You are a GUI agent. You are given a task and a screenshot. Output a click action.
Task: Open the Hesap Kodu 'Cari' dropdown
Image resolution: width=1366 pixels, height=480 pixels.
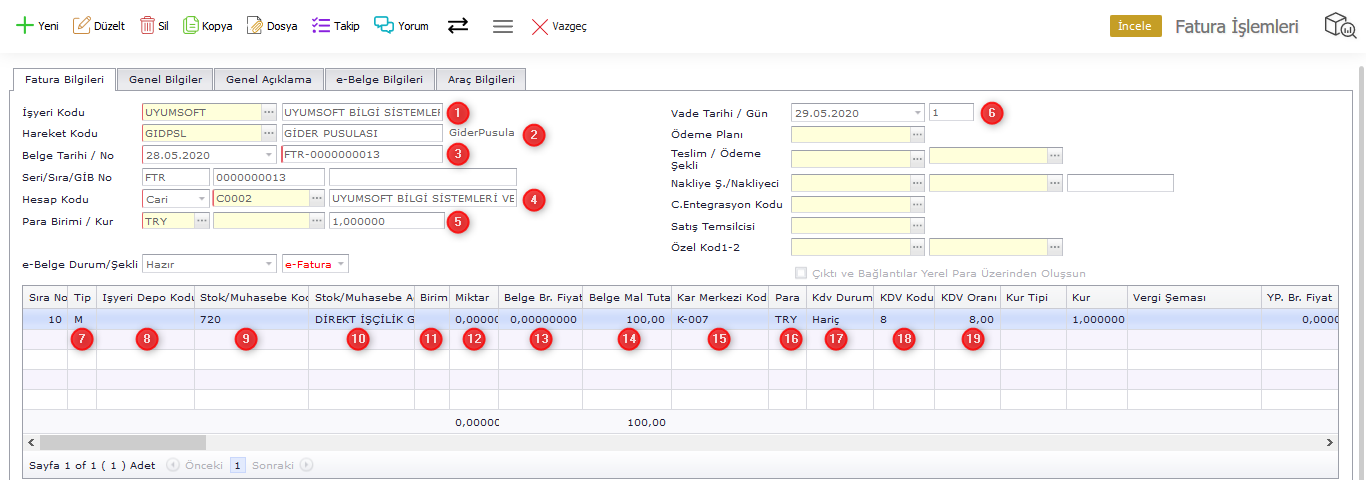201,199
